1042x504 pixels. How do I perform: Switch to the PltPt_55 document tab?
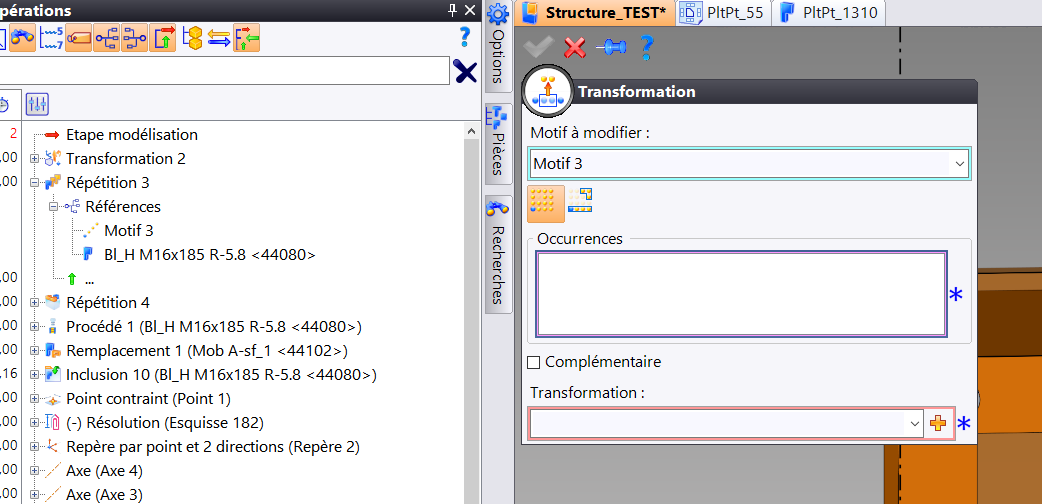tap(723, 13)
